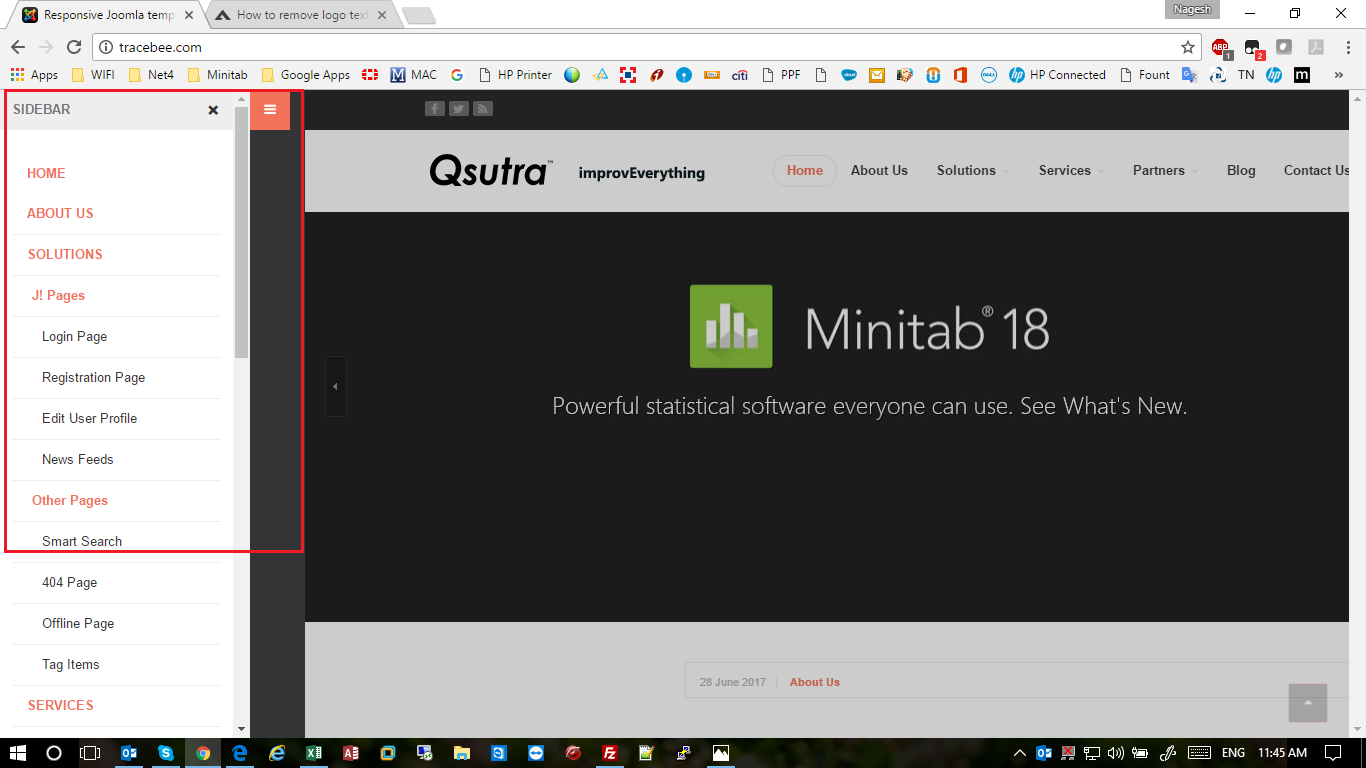Open the Adblock Plus extension icon
The height and width of the screenshot is (768, 1366).
click(1221, 47)
